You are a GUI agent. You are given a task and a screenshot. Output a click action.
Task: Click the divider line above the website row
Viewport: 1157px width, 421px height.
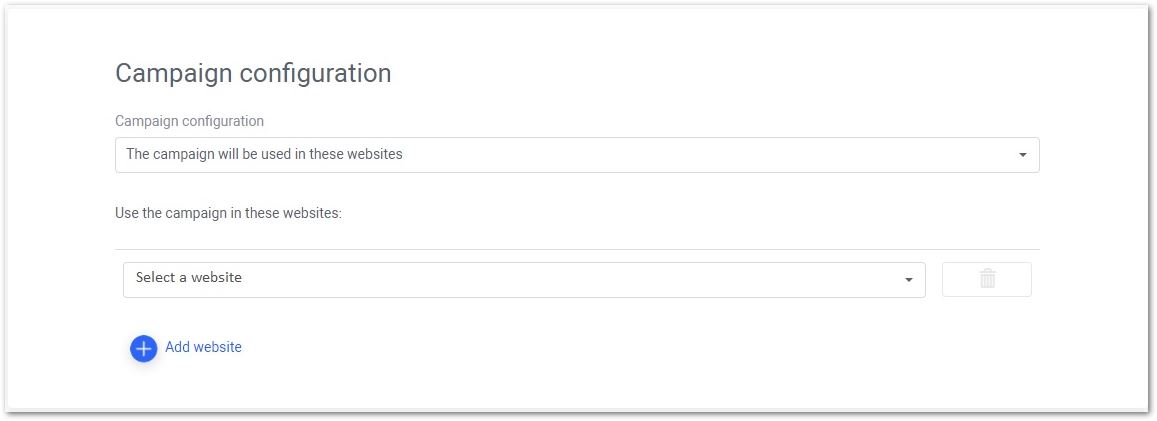[x=577, y=249]
